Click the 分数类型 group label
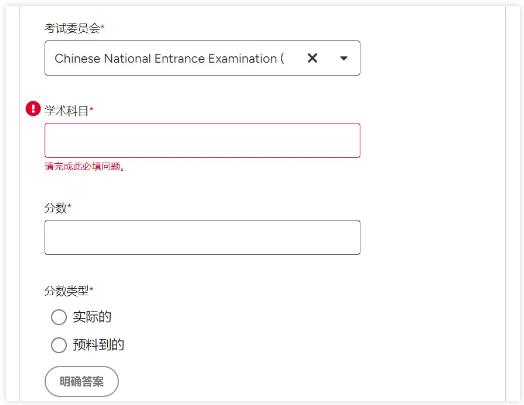524x405 pixels. click(67, 291)
